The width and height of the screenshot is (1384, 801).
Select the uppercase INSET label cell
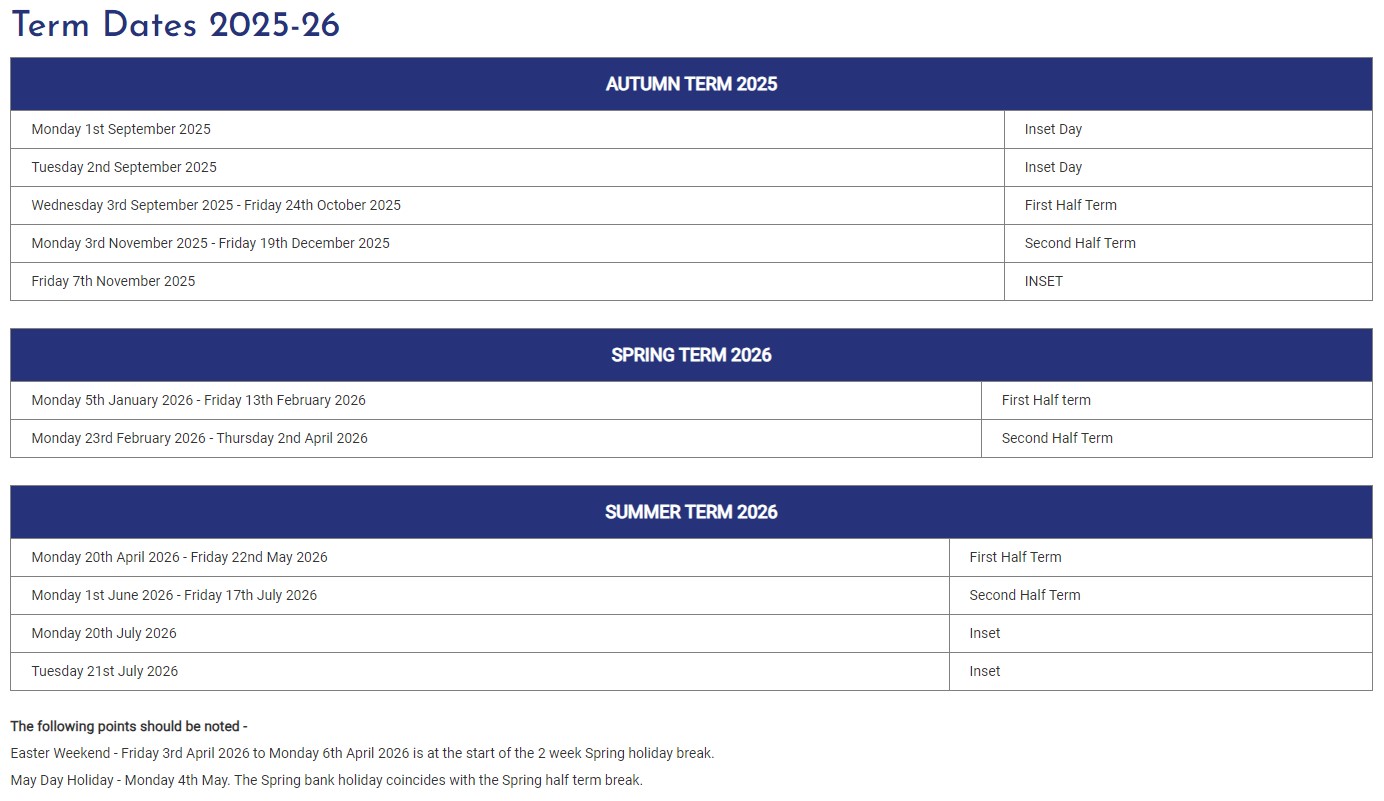1188,281
